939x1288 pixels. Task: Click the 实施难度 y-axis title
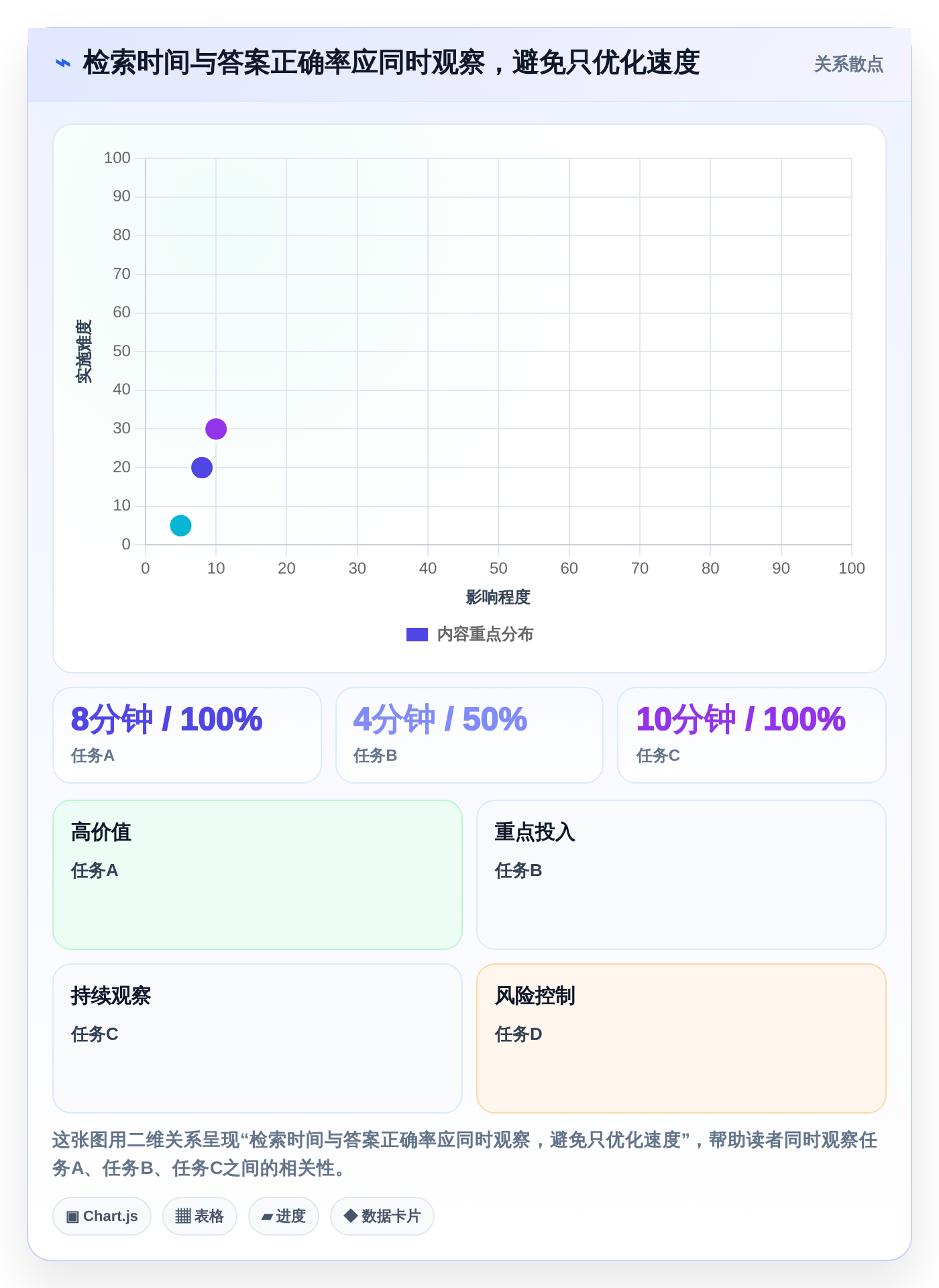[84, 352]
